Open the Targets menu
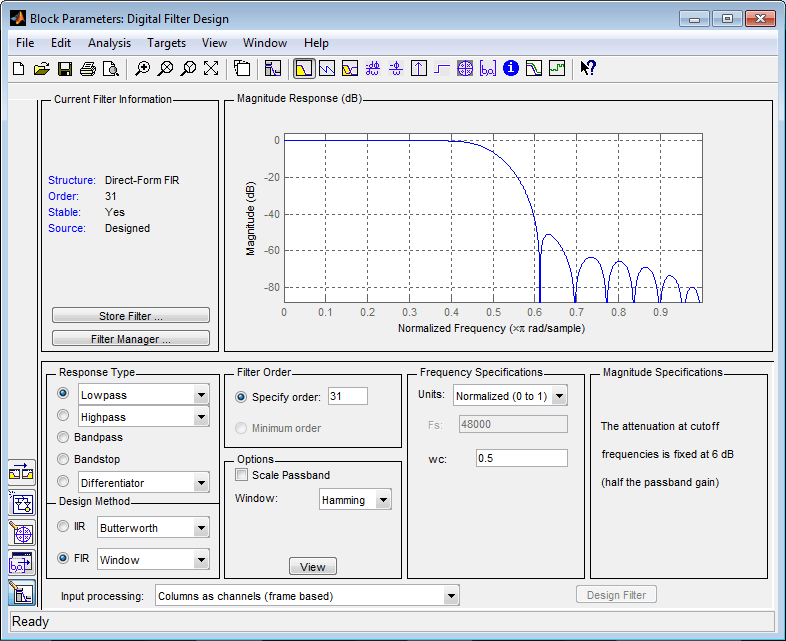Screen dimensions: 786x641 pos(166,43)
